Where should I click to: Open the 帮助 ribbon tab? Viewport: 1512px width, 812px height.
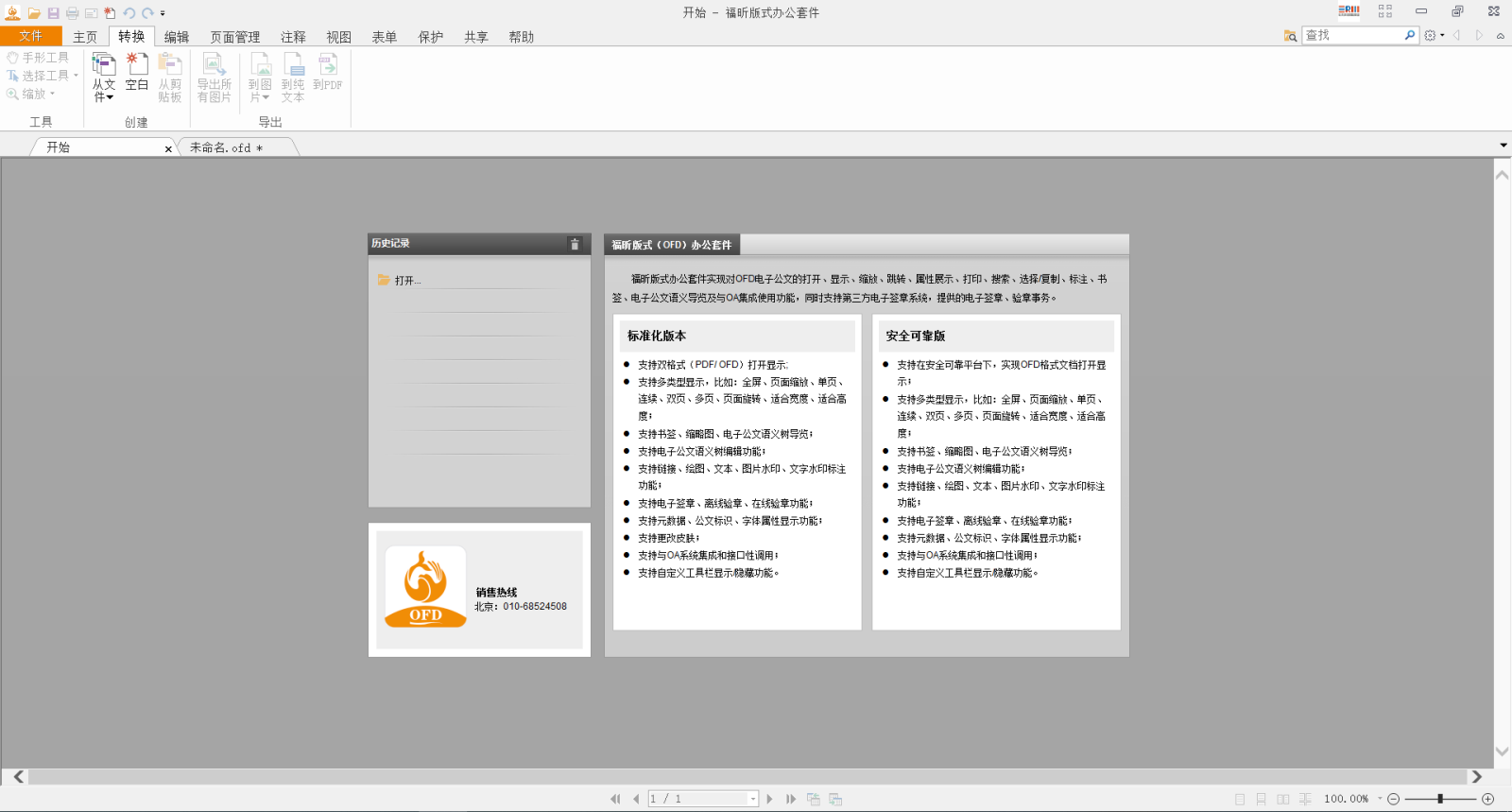(522, 37)
